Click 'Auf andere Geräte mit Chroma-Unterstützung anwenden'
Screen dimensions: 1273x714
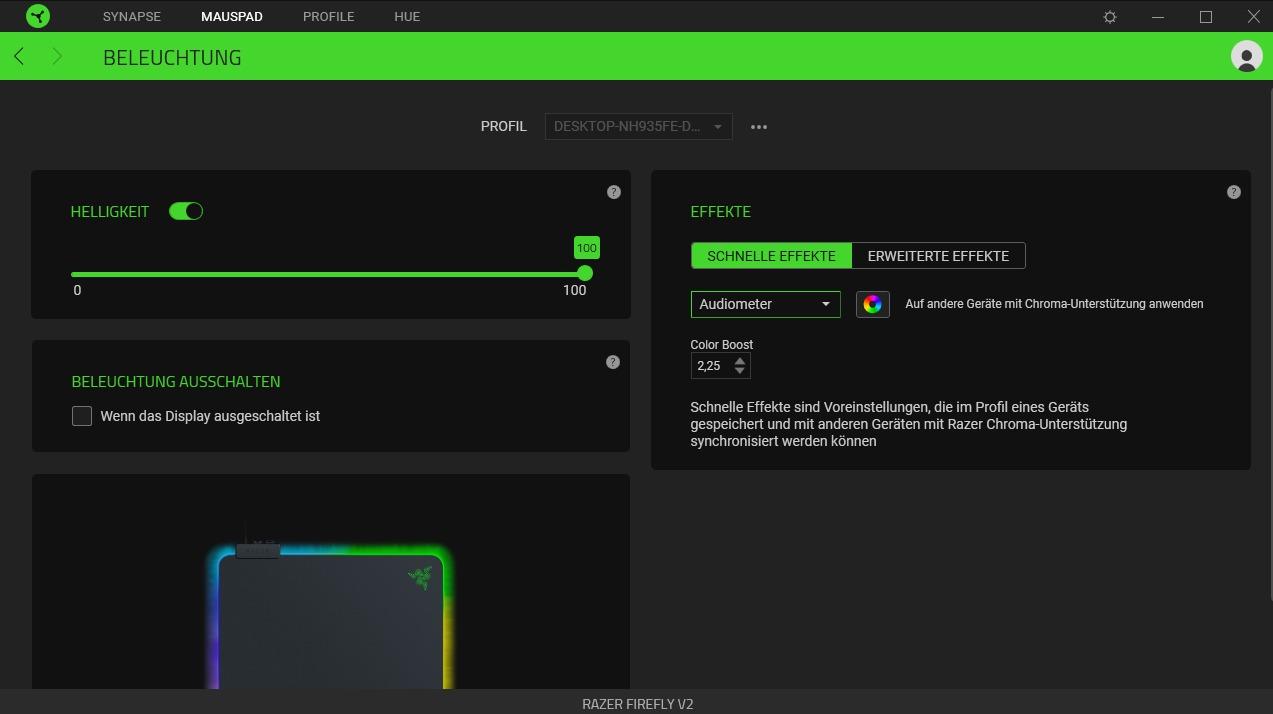pyautogui.click(x=1054, y=304)
